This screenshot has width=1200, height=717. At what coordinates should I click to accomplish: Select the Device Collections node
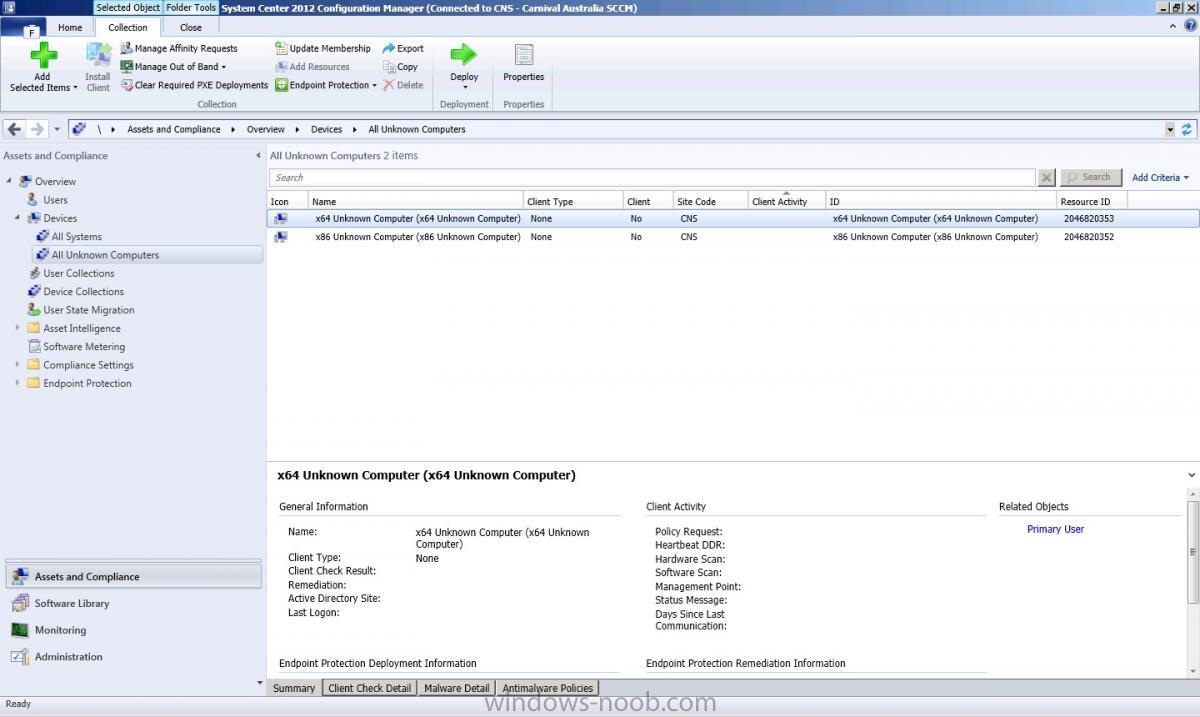click(84, 292)
